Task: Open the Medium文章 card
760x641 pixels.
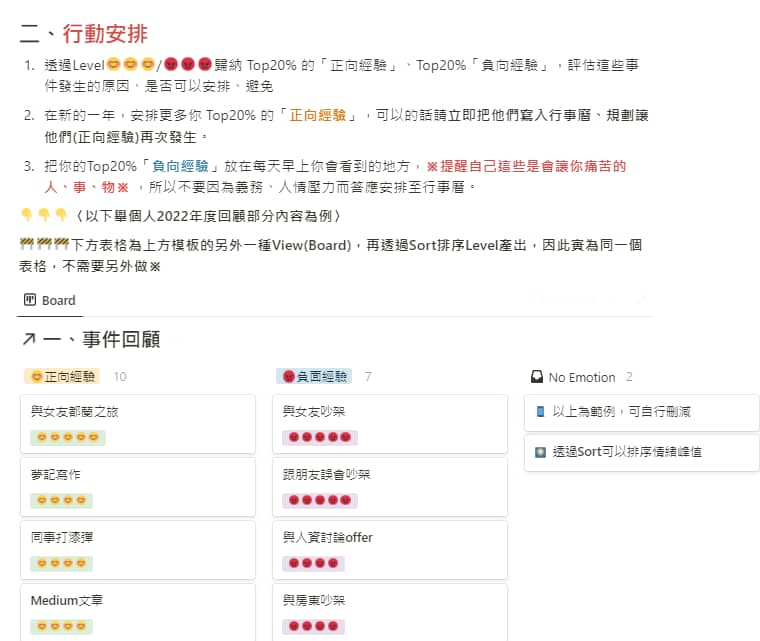Action: (137, 610)
